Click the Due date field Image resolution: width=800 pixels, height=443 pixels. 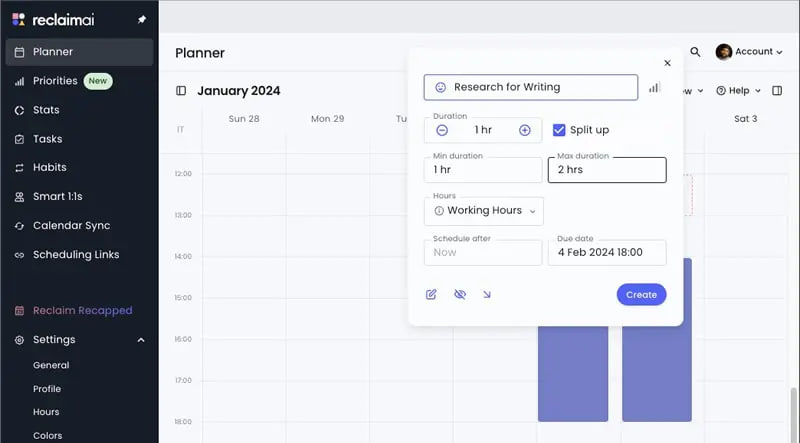607,252
